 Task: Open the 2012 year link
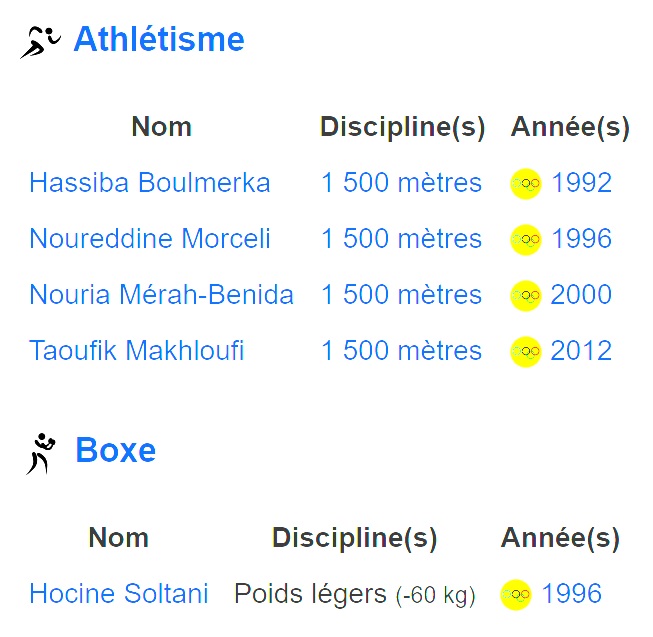click(x=581, y=350)
